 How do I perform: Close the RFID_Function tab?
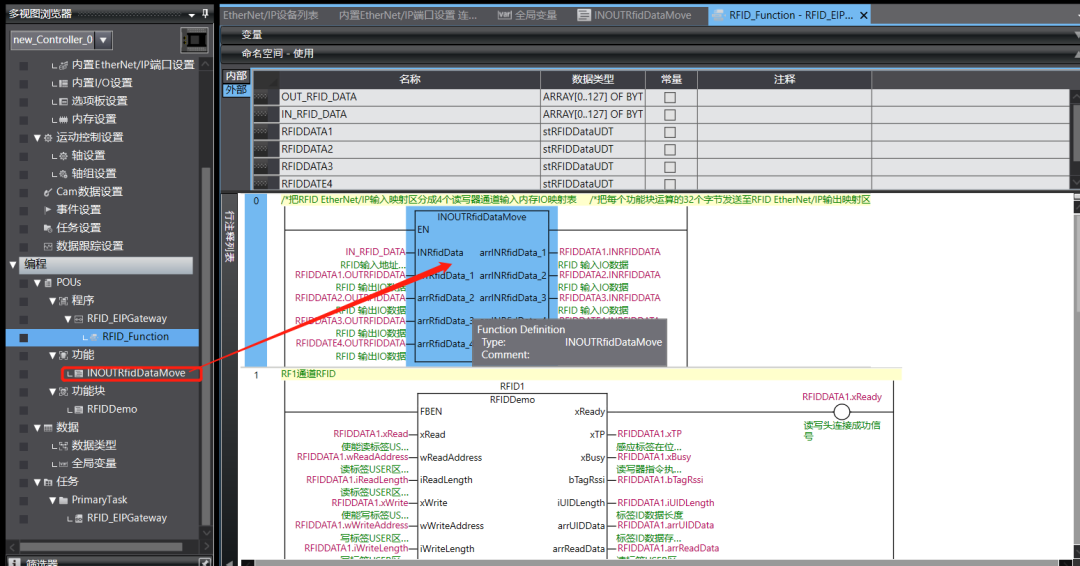pos(863,15)
